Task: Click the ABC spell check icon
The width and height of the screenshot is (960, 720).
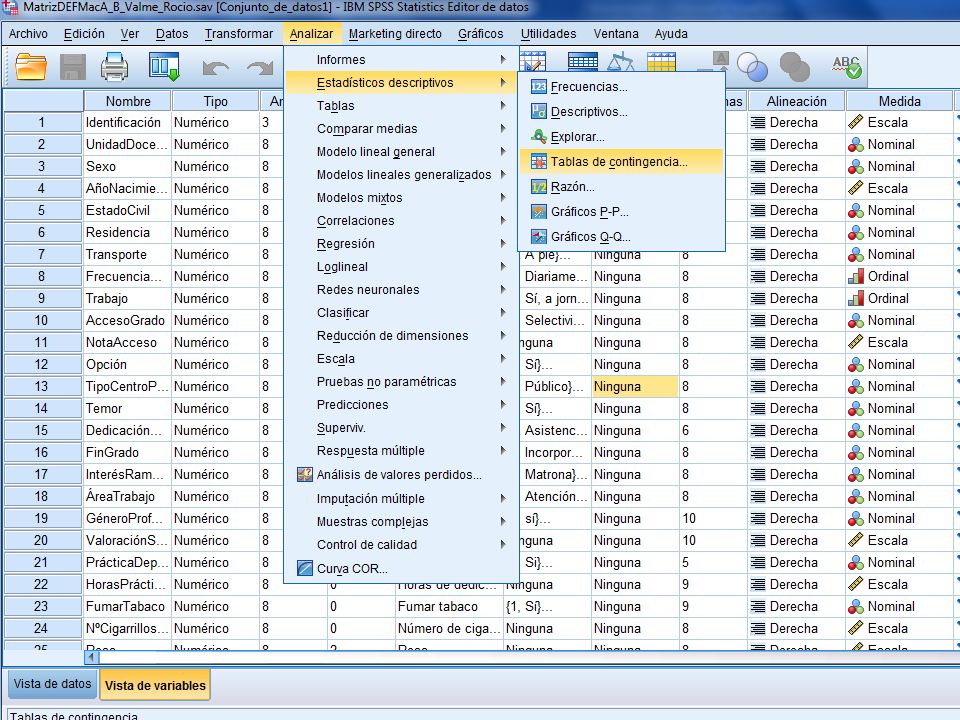Action: coord(847,67)
